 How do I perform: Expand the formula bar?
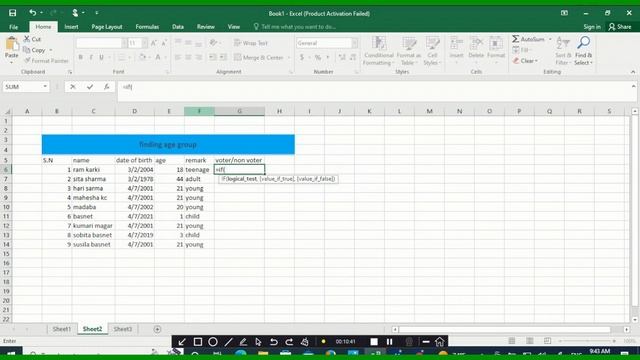coord(633,86)
